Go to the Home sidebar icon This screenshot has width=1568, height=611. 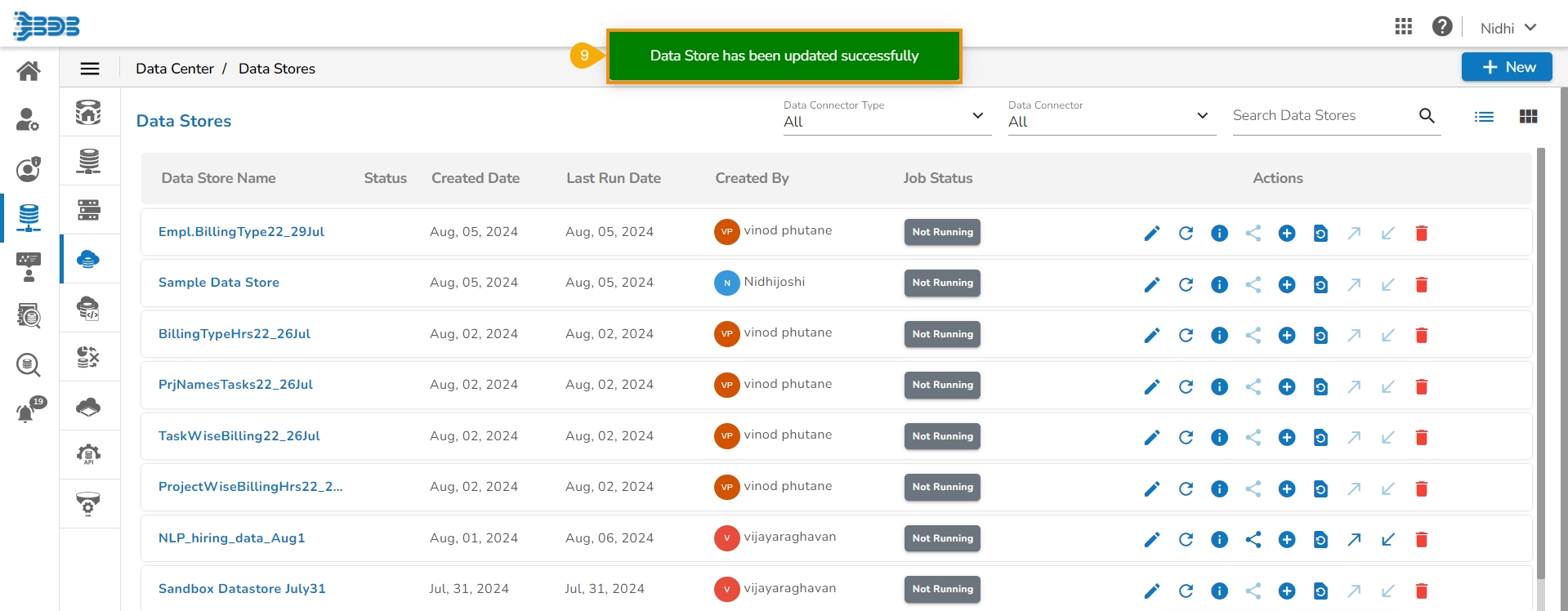coord(29,71)
